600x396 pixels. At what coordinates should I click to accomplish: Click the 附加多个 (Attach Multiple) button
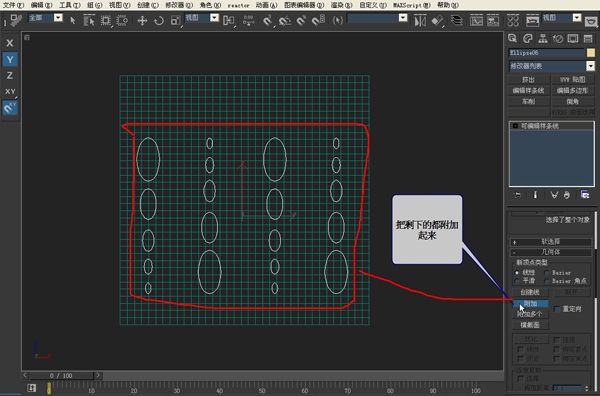click(x=530, y=314)
